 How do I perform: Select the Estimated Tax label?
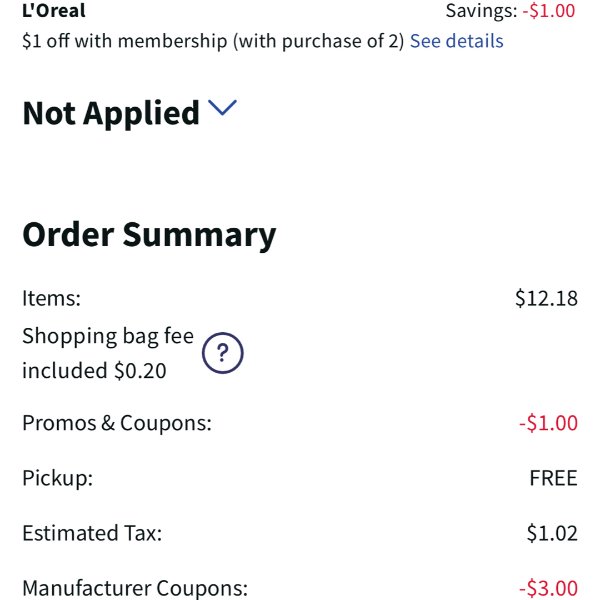coord(92,533)
